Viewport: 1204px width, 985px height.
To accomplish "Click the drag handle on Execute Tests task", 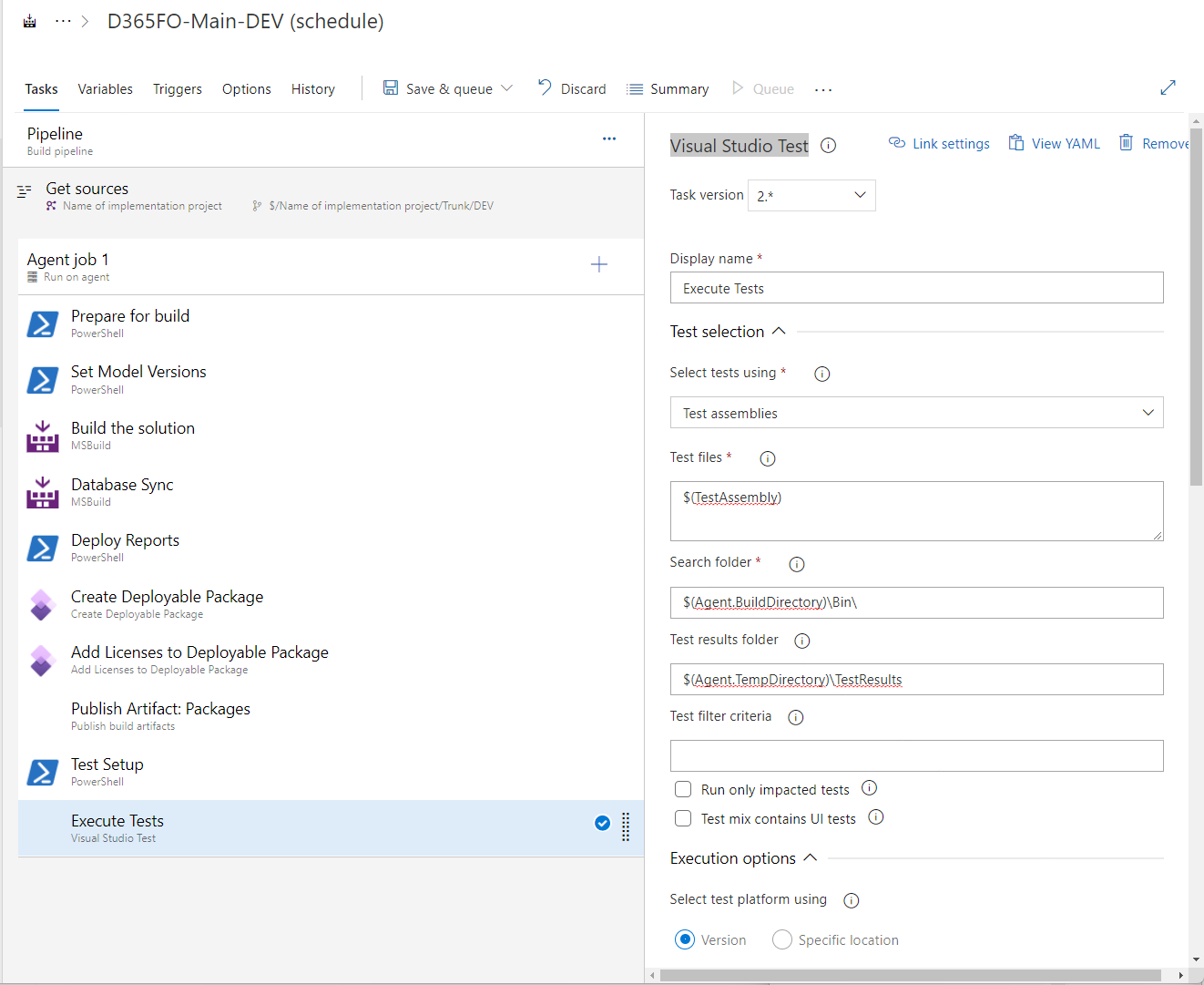I will (x=626, y=826).
